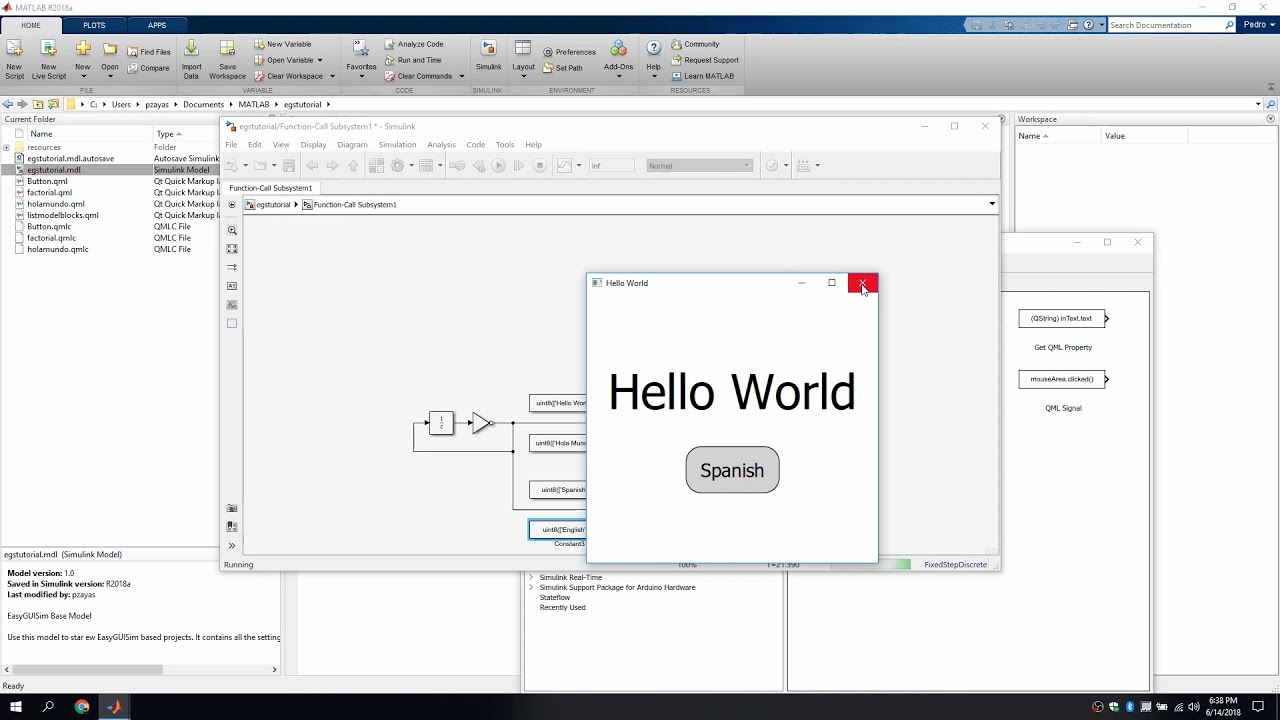The width and height of the screenshot is (1280, 720).
Task: Click Function-Call Subsystem1 tab in Simulink
Action: pos(271,188)
